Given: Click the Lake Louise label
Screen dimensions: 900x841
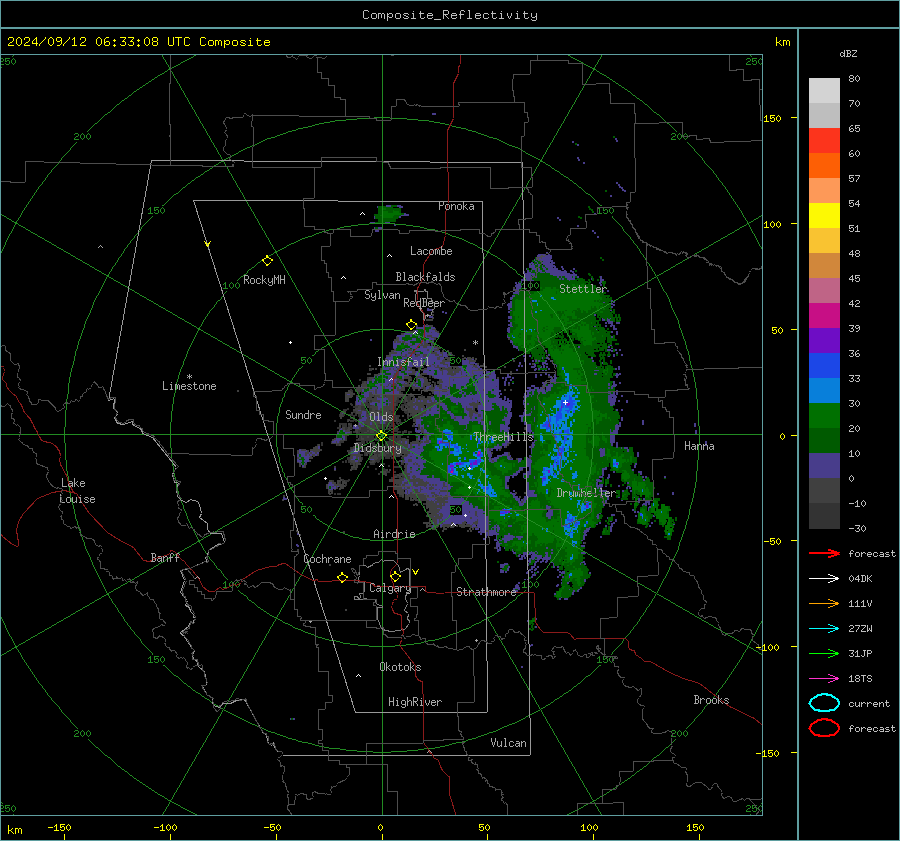Looking at the screenshot, I should (77, 491).
